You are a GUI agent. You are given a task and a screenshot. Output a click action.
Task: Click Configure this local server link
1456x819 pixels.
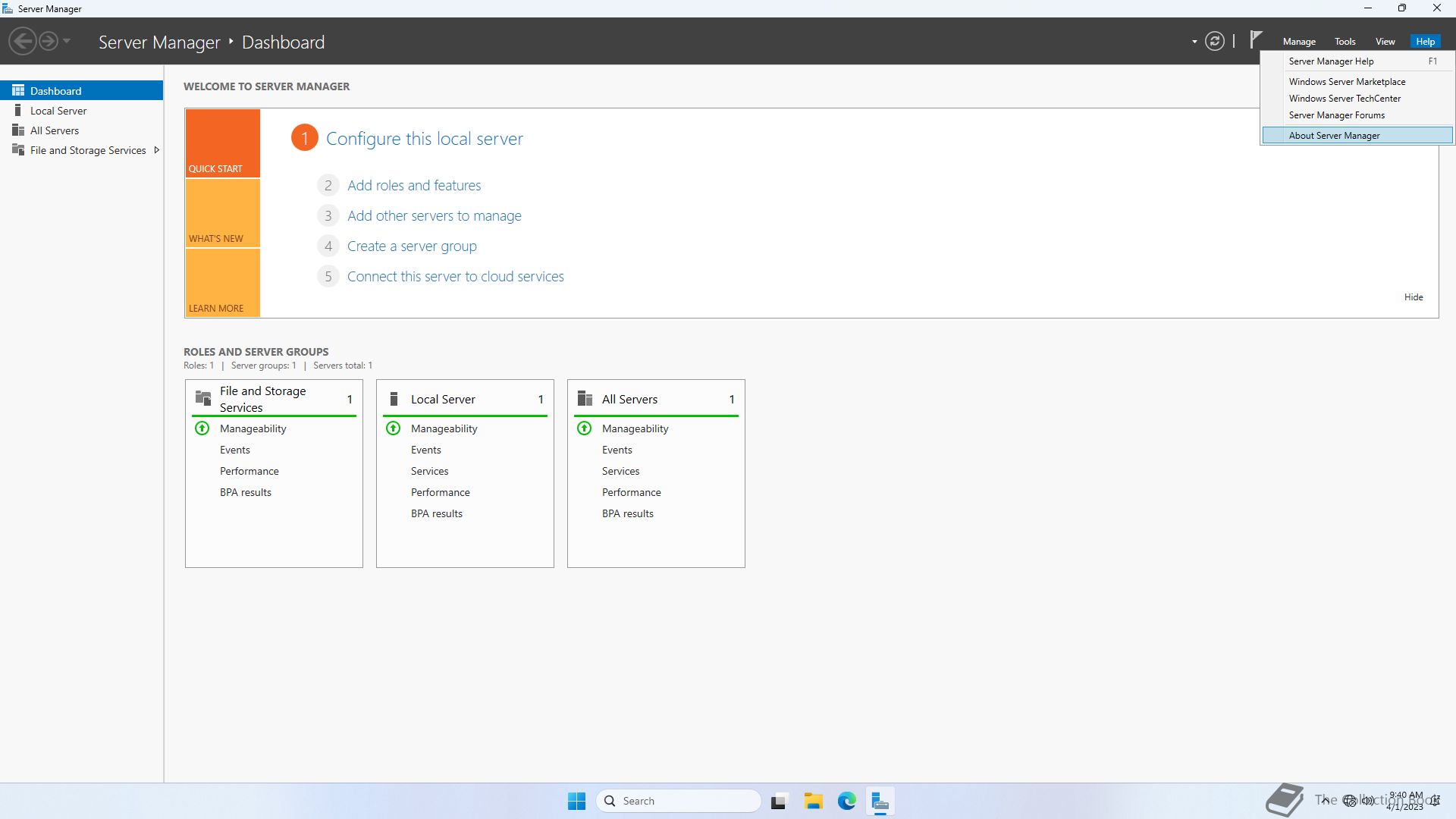point(425,139)
